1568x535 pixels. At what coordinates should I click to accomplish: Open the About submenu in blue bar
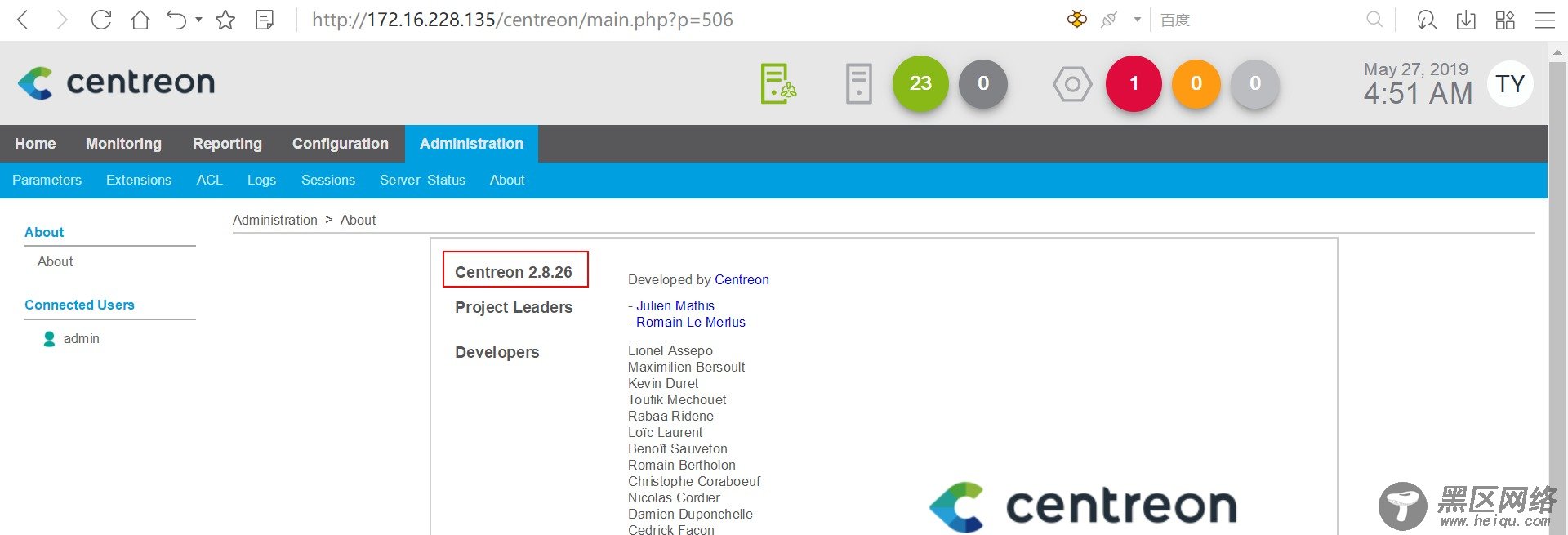(507, 180)
